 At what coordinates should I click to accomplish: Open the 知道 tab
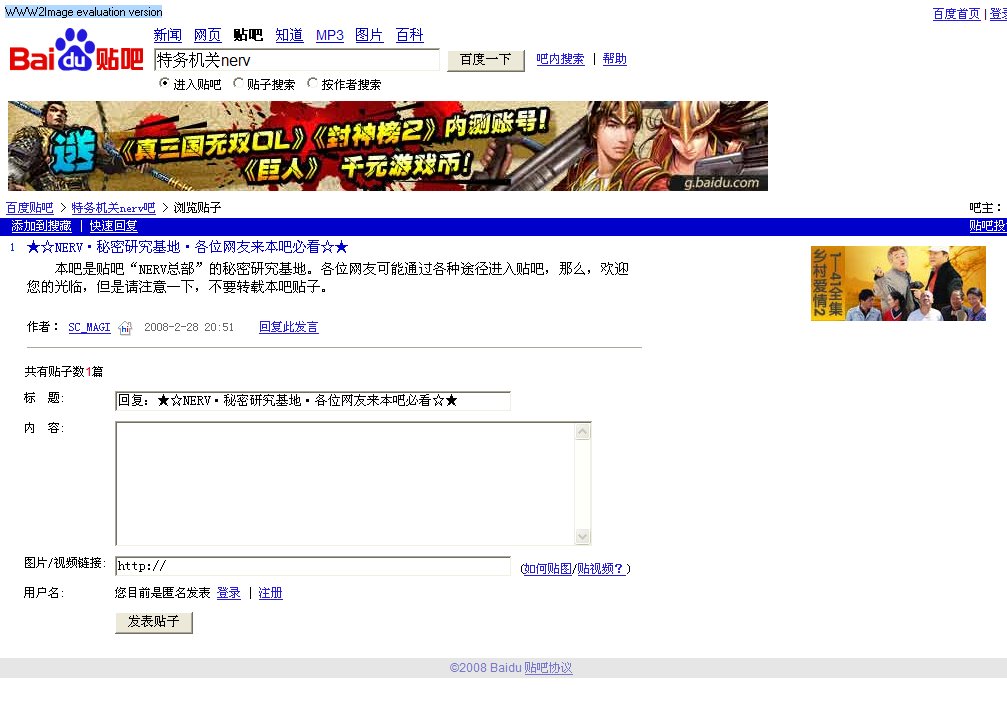coord(289,35)
